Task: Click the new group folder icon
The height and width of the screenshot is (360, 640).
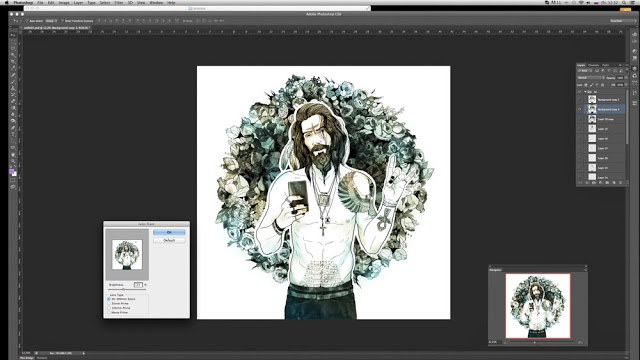Action: coord(607,182)
